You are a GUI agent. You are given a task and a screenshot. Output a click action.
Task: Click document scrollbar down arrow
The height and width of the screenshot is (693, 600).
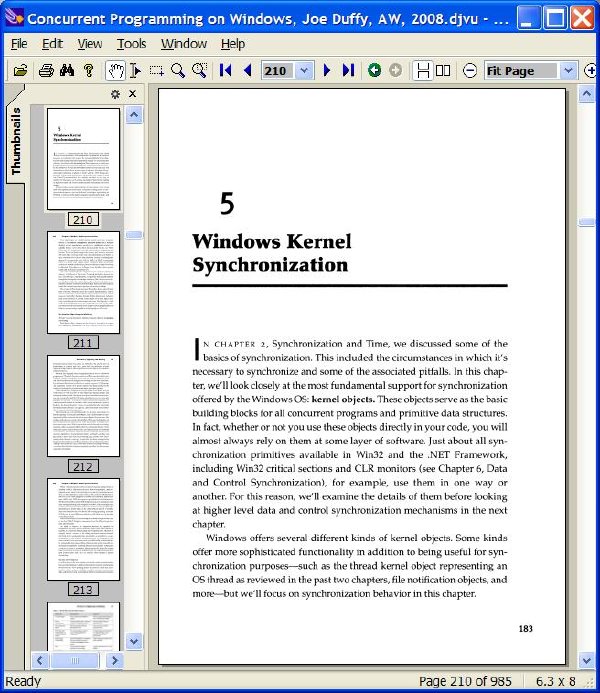(587, 660)
